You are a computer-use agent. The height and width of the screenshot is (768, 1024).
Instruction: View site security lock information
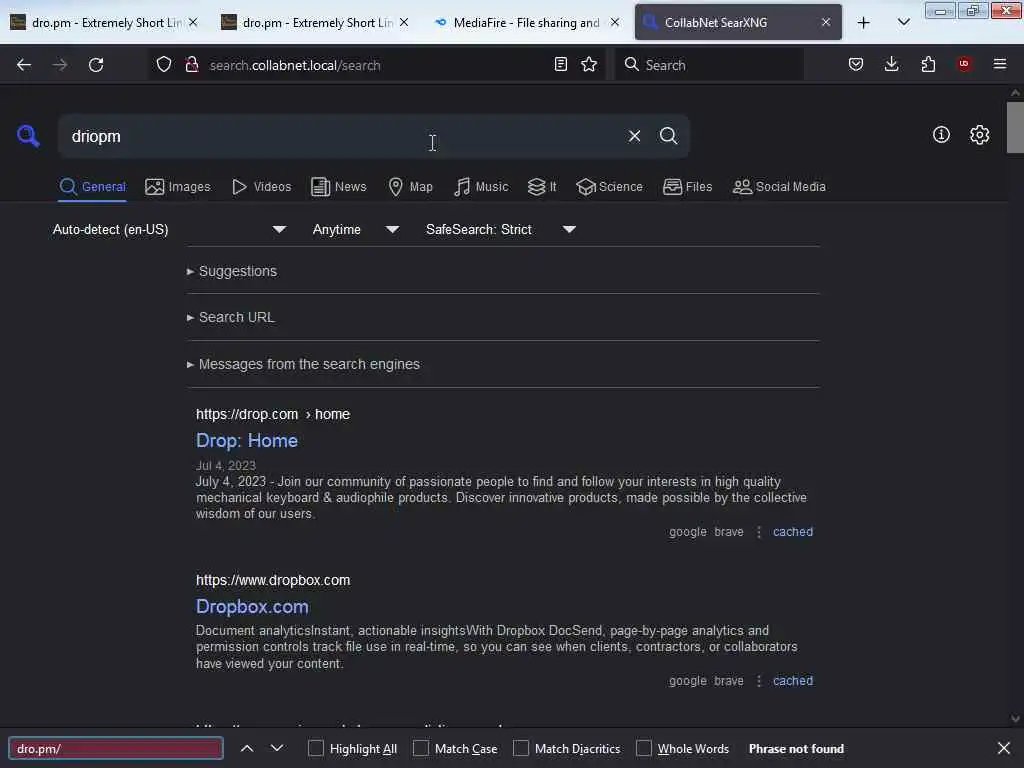(x=191, y=64)
